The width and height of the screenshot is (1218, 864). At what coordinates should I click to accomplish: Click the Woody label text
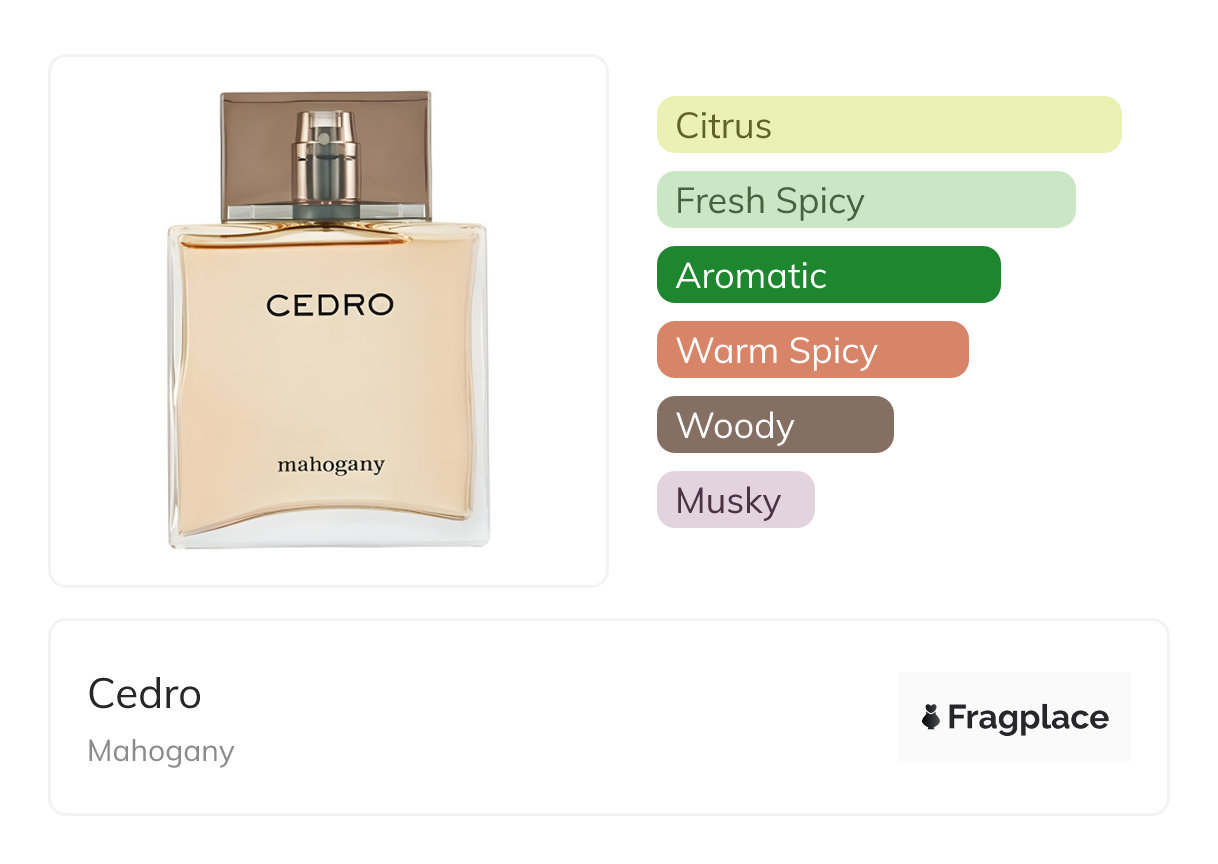[x=735, y=426]
